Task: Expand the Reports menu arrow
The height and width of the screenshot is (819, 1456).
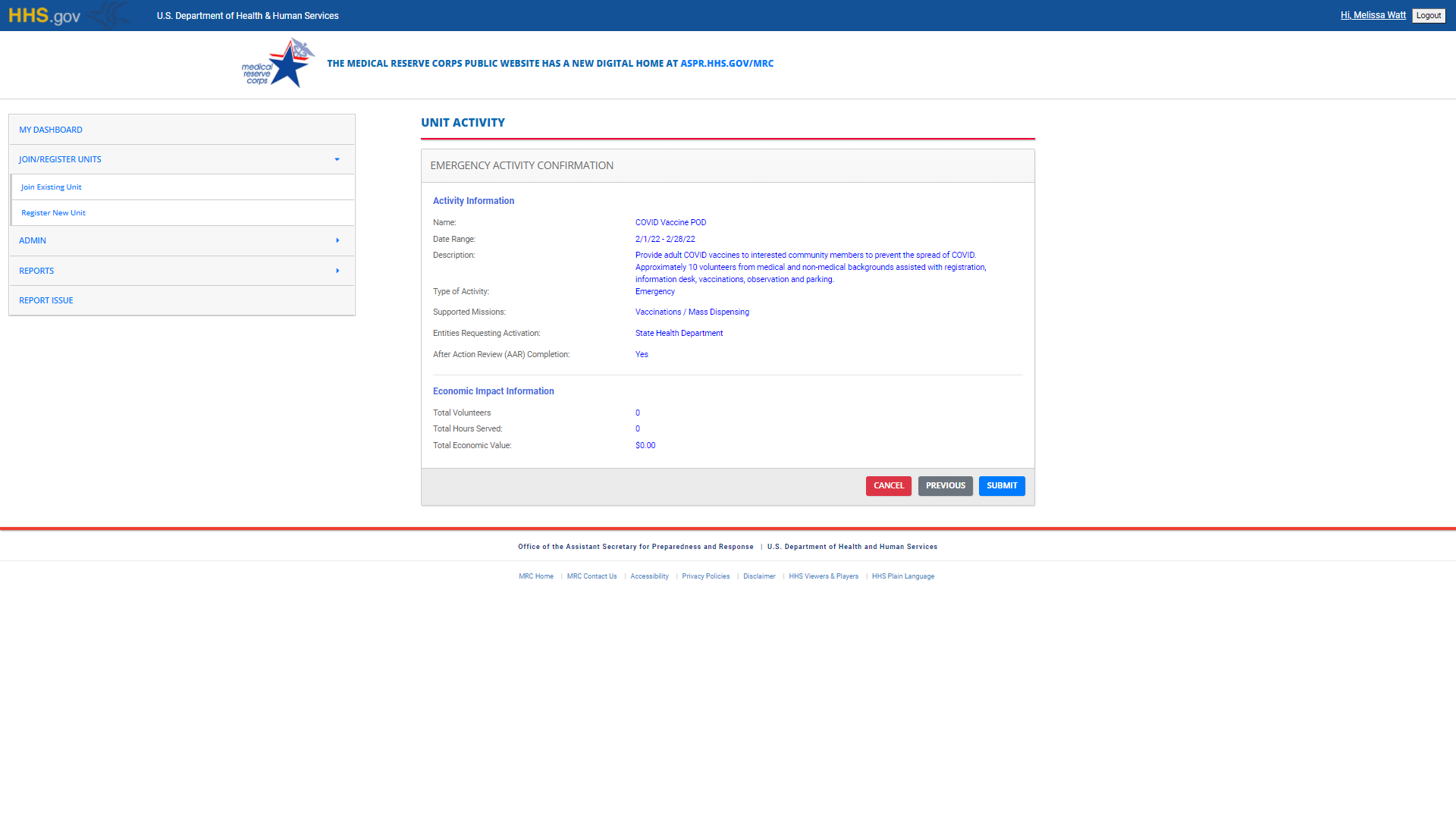Action: pos(337,271)
